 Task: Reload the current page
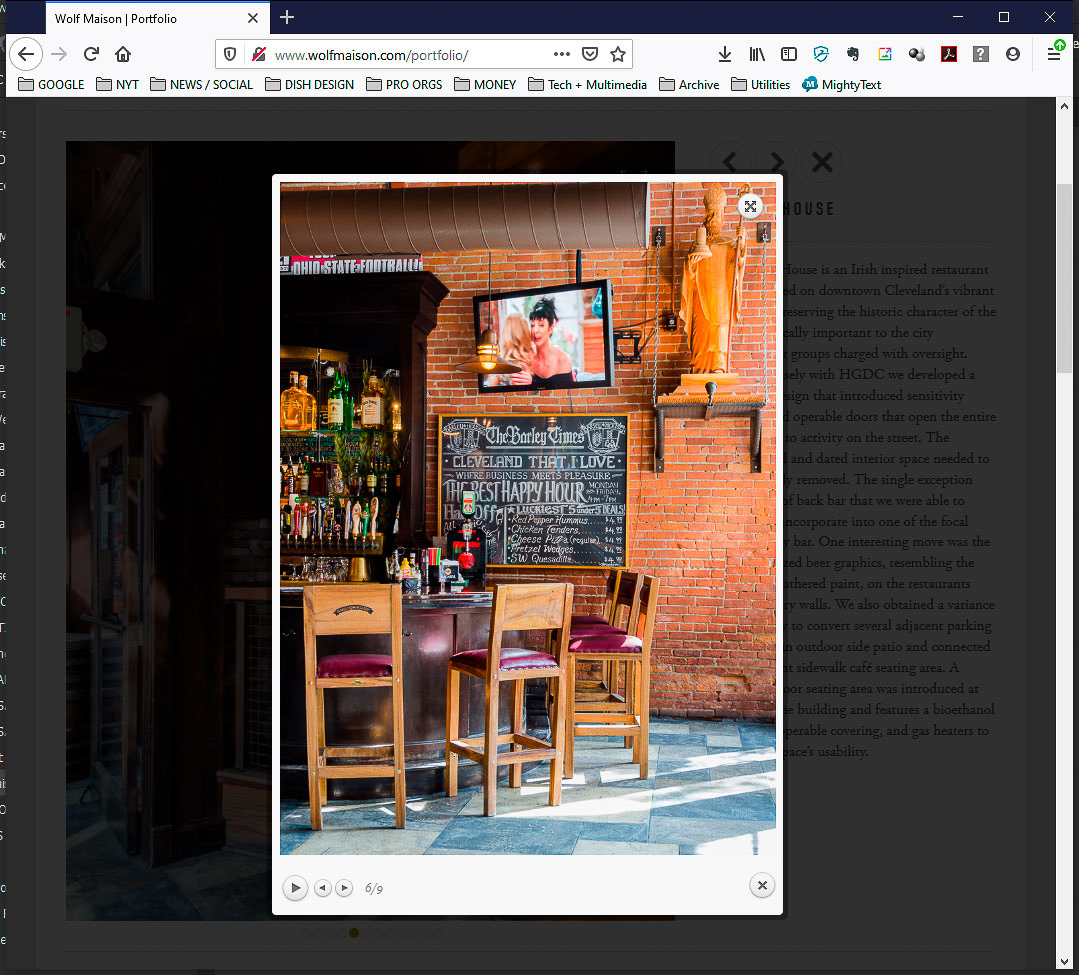point(91,54)
